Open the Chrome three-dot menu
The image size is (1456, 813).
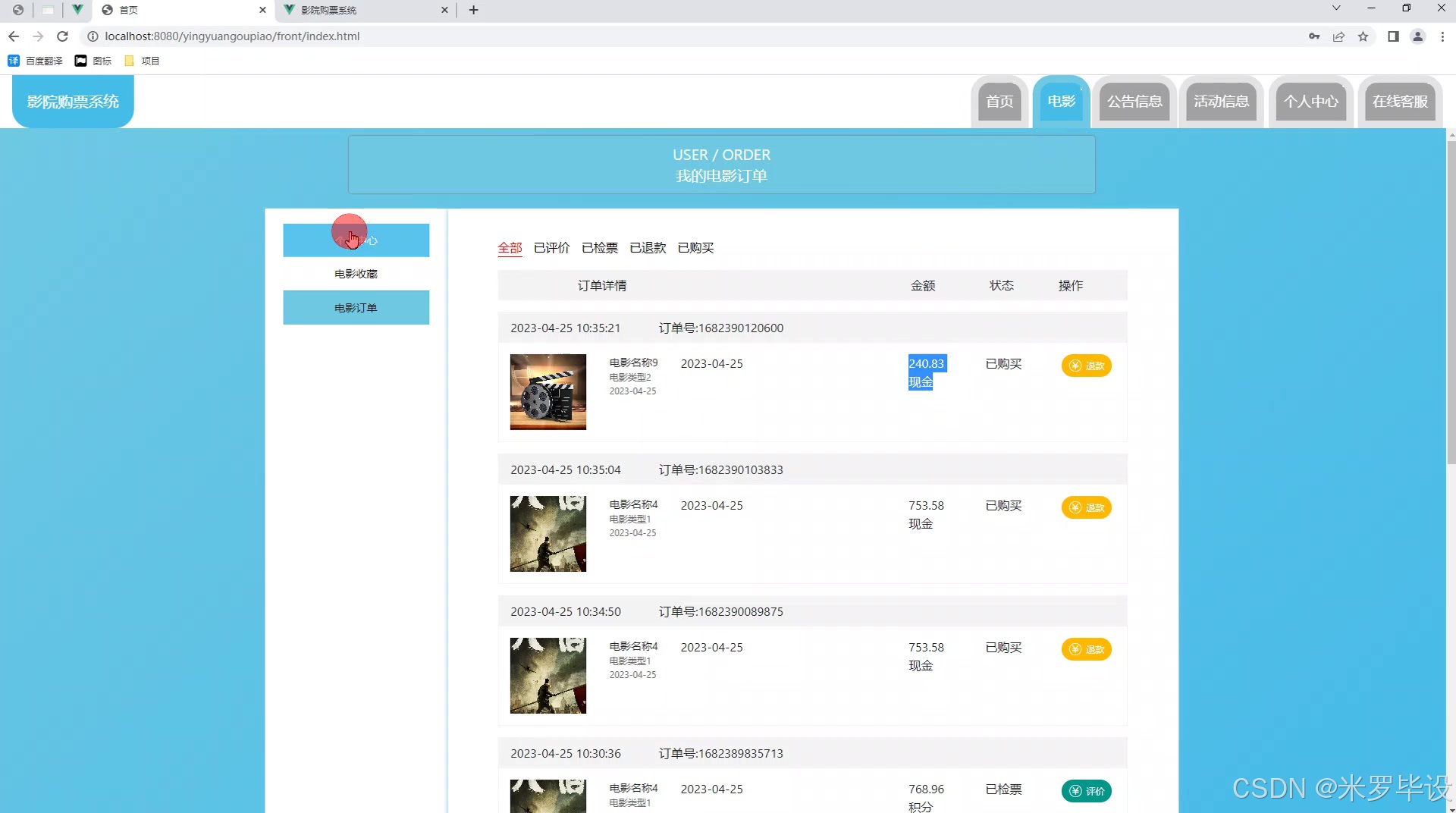[x=1442, y=36]
